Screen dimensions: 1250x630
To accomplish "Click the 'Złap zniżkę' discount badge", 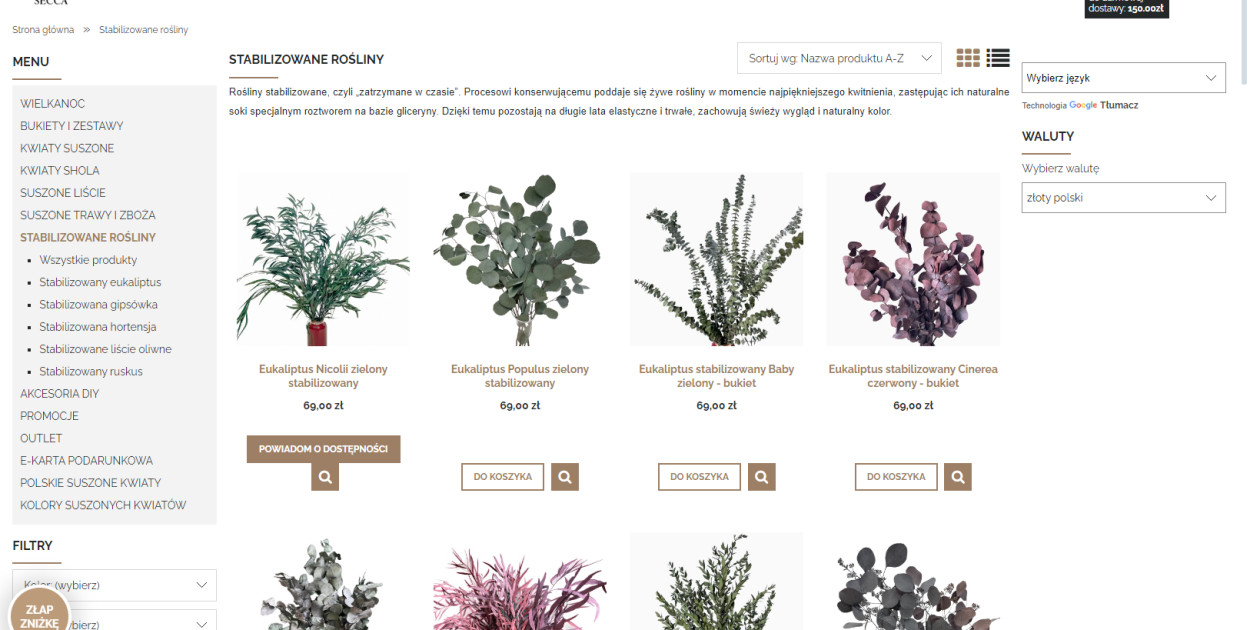I will (x=40, y=613).
